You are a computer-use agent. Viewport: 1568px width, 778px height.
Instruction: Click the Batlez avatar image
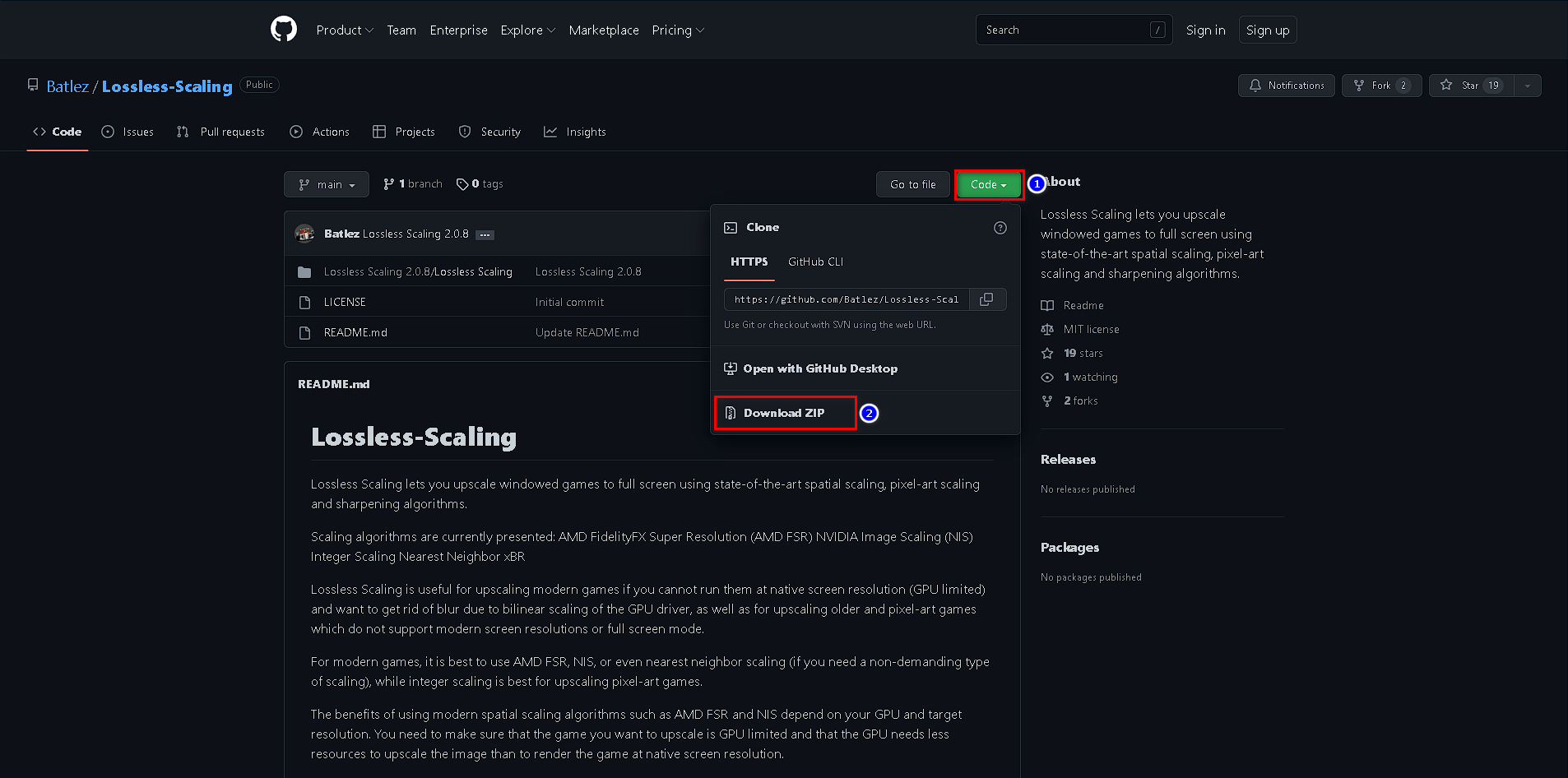coord(304,234)
